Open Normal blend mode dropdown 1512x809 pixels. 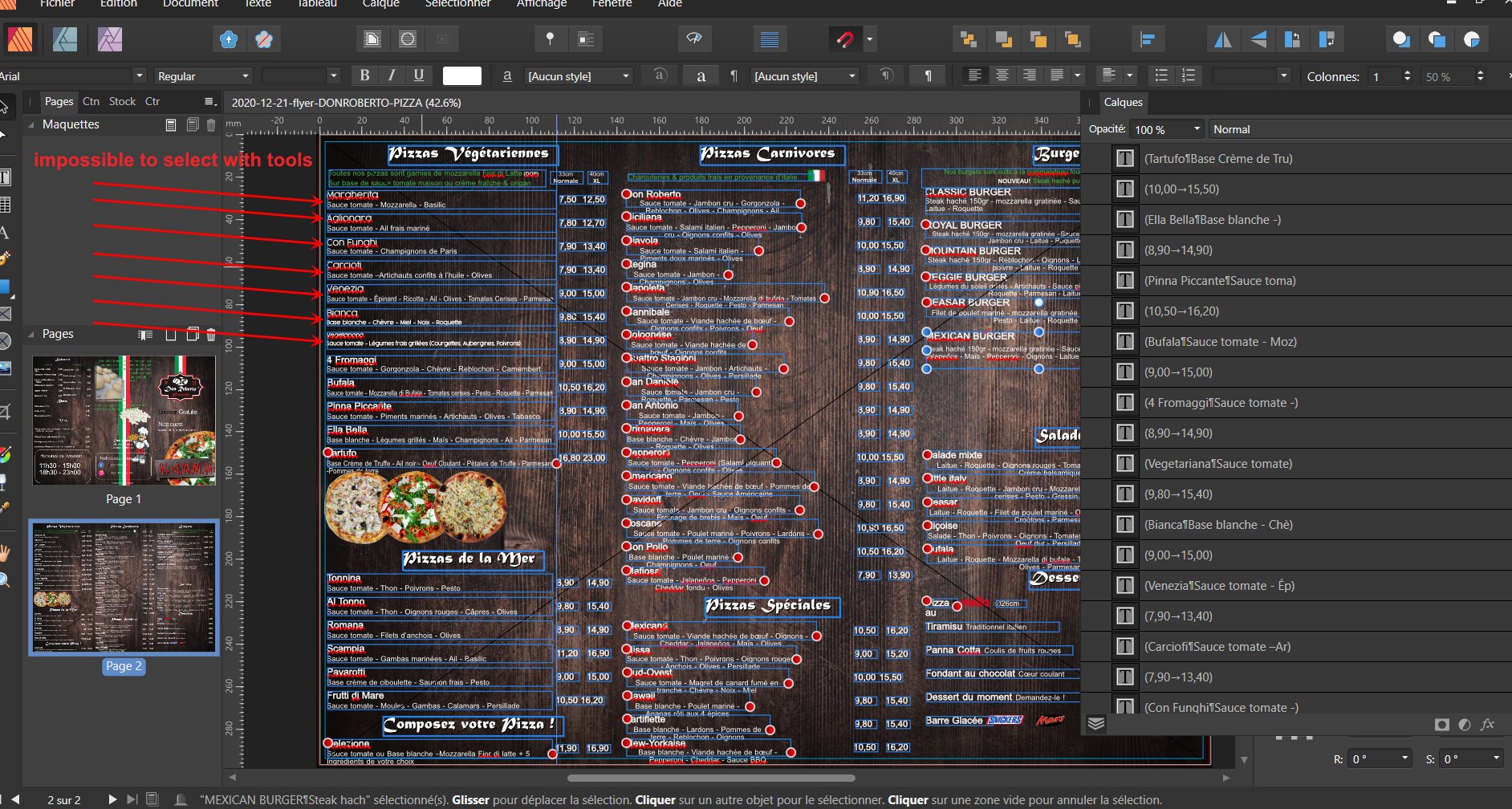coord(1360,129)
